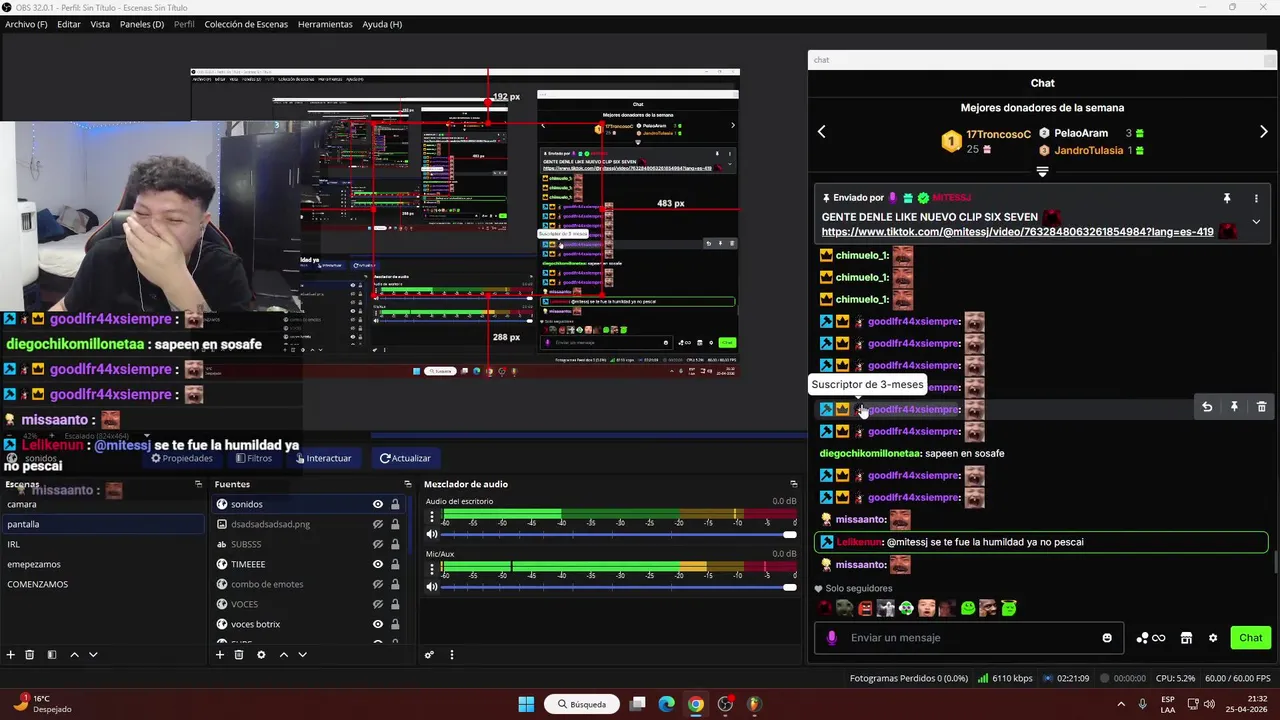
Task: Open source properties gear in the Fuentes toolbar
Action: tap(261, 655)
